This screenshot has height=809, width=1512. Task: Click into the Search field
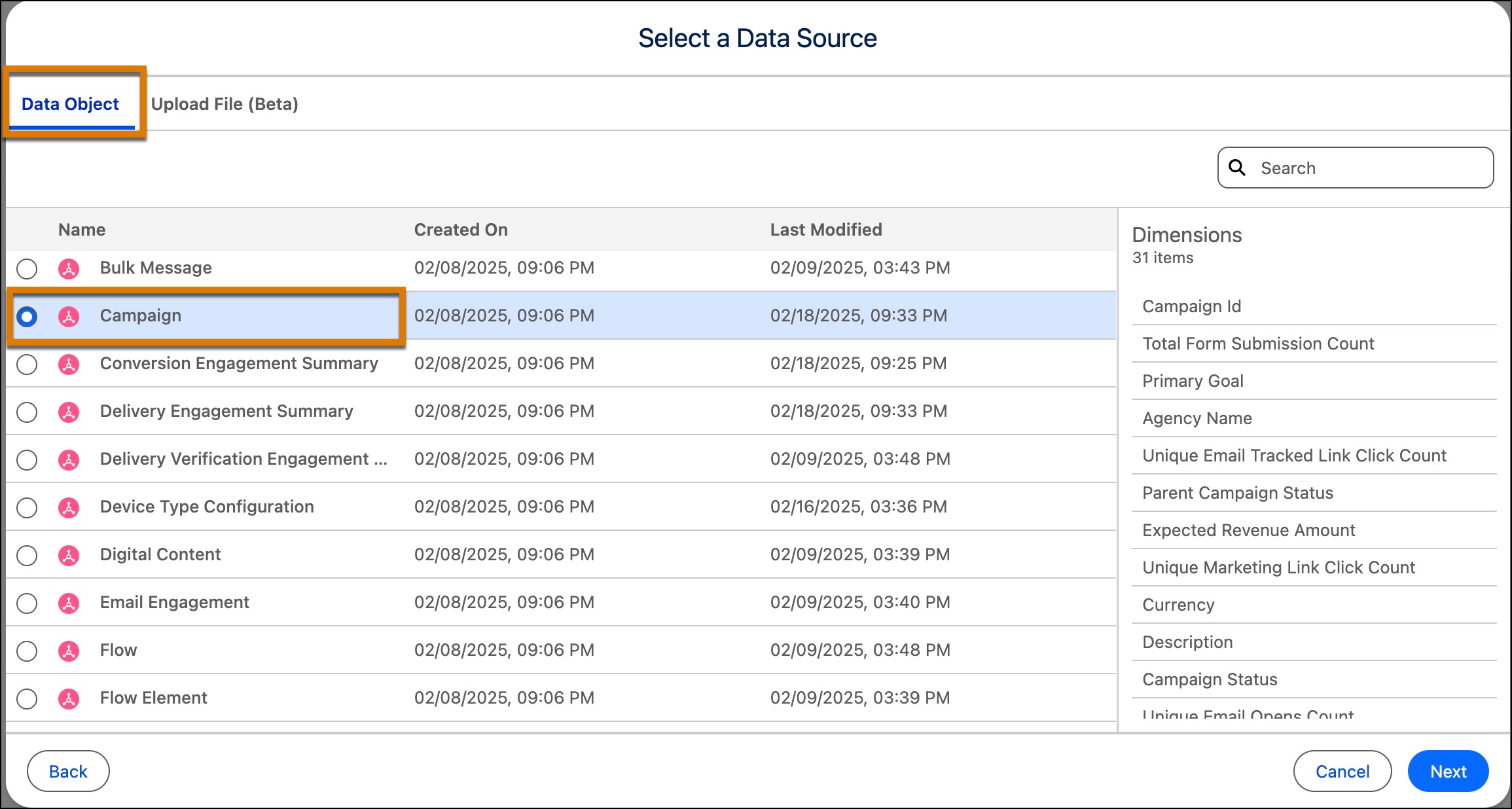point(1356,168)
